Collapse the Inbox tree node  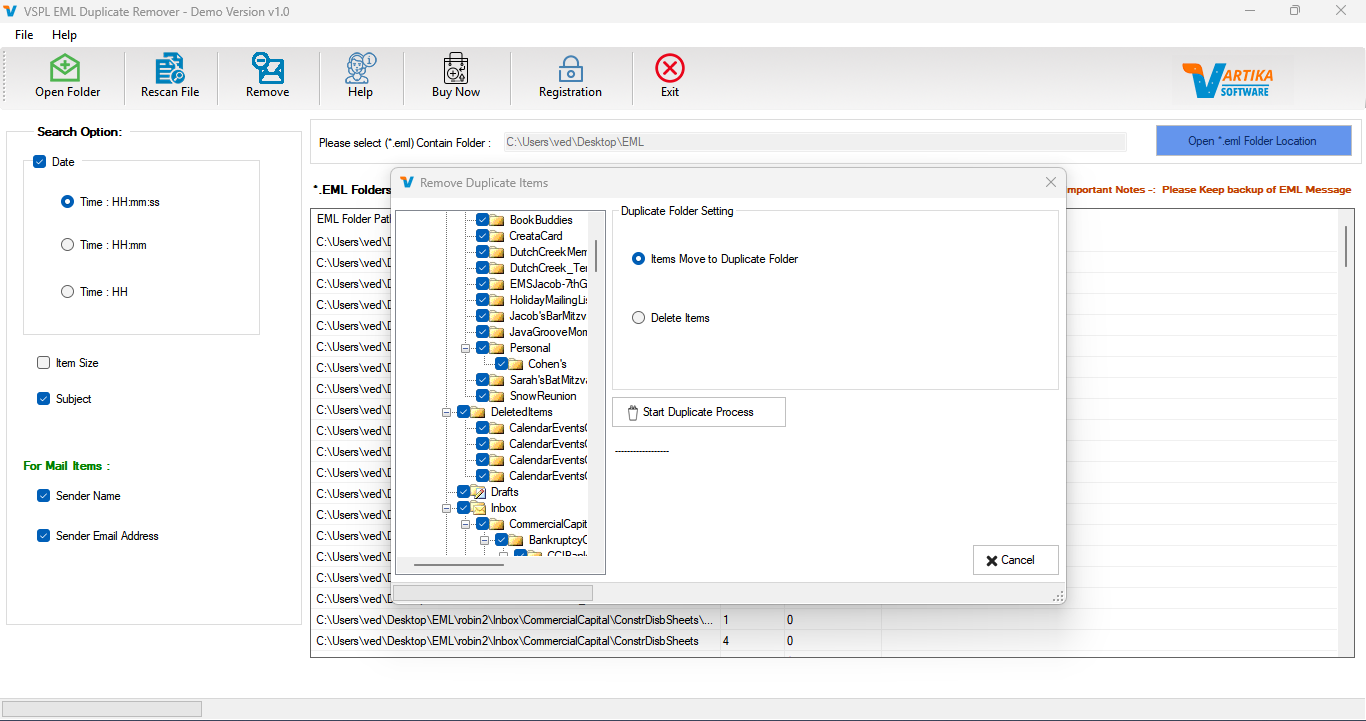(446, 508)
